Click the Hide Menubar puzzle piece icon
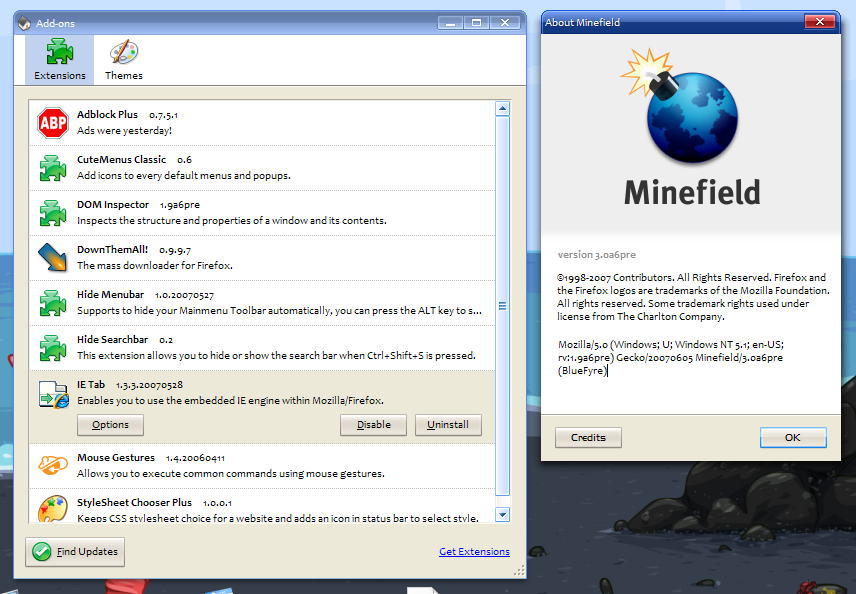856x594 pixels. tap(52, 303)
